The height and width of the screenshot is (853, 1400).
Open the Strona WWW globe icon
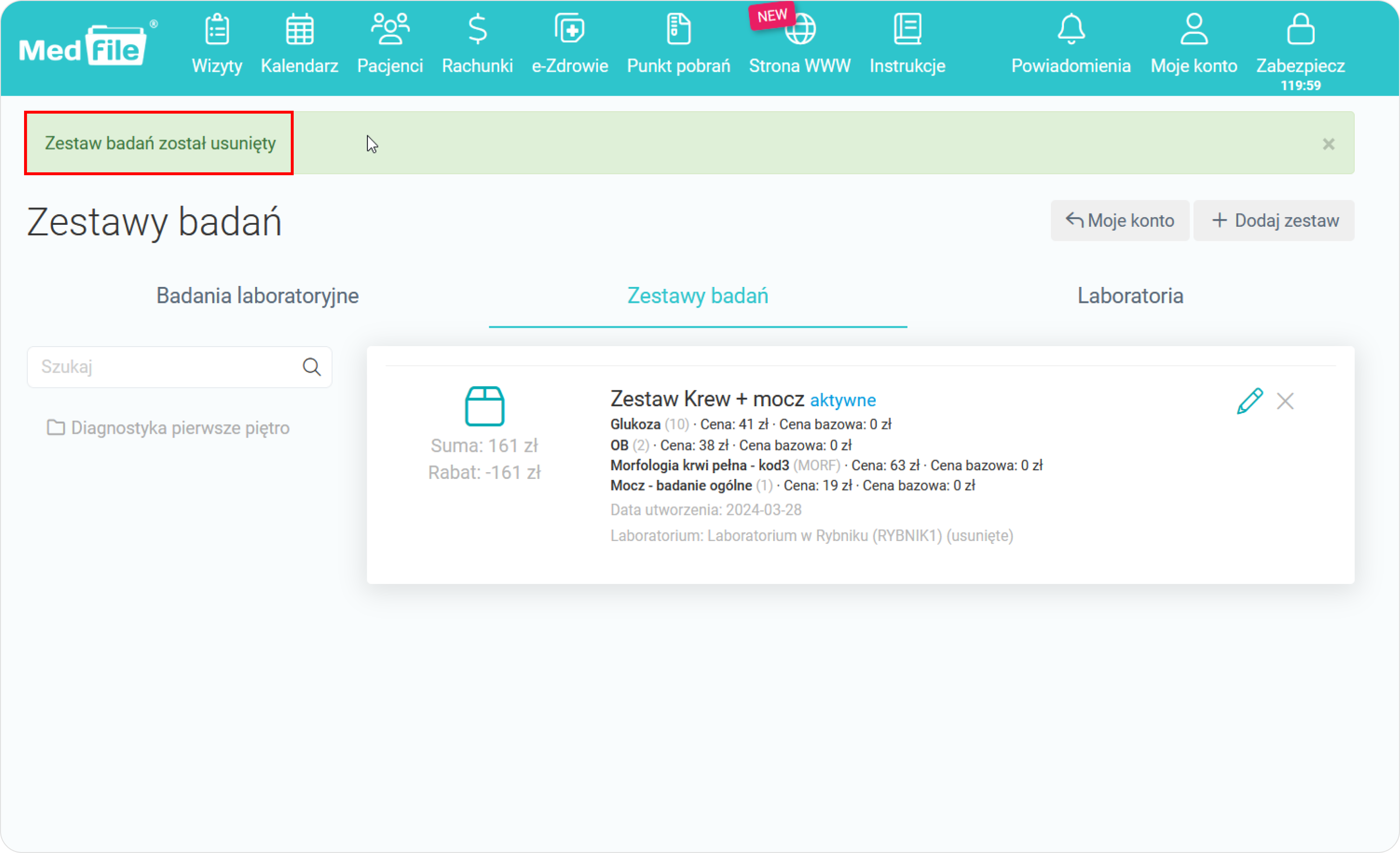click(x=800, y=29)
